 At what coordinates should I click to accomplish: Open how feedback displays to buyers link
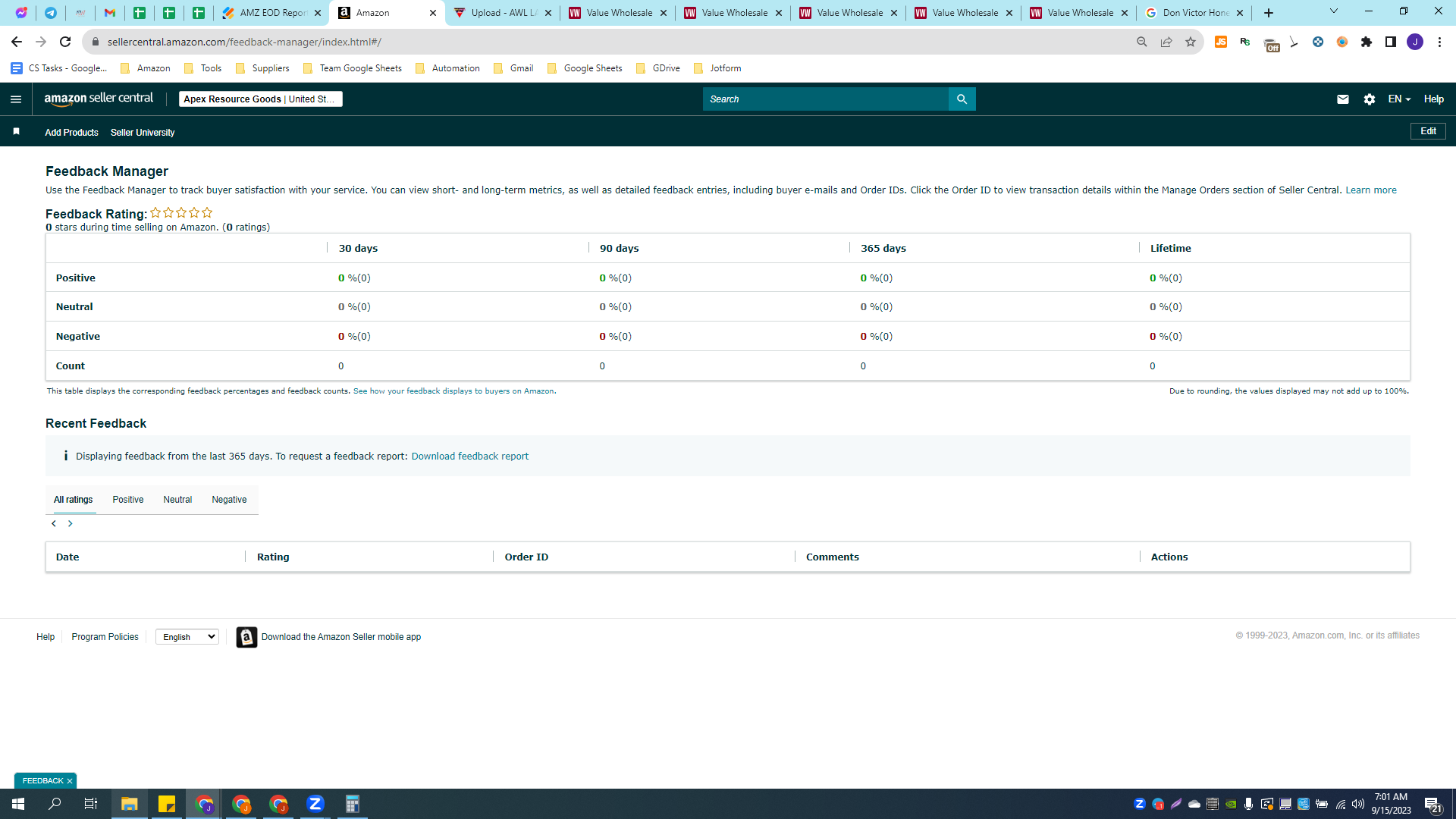tap(453, 391)
